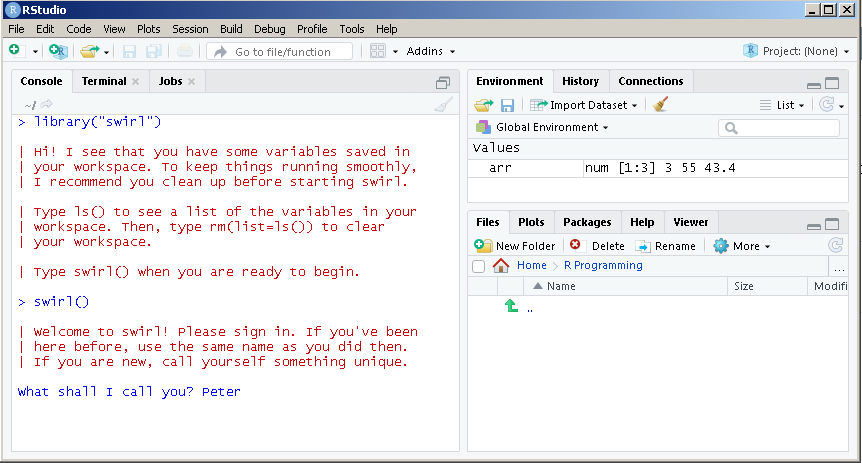Click the Save document icon

(129, 51)
